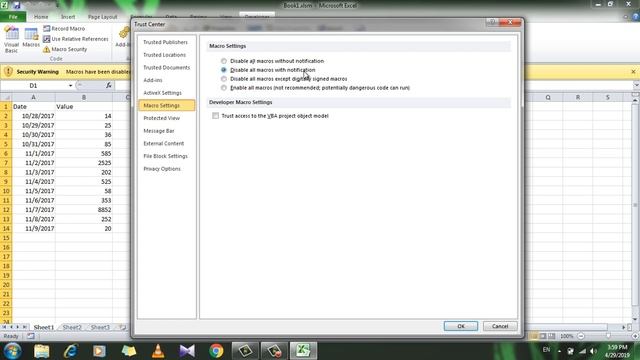
Task: Open Internet Explorer from taskbar
Action: tap(71, 351)
